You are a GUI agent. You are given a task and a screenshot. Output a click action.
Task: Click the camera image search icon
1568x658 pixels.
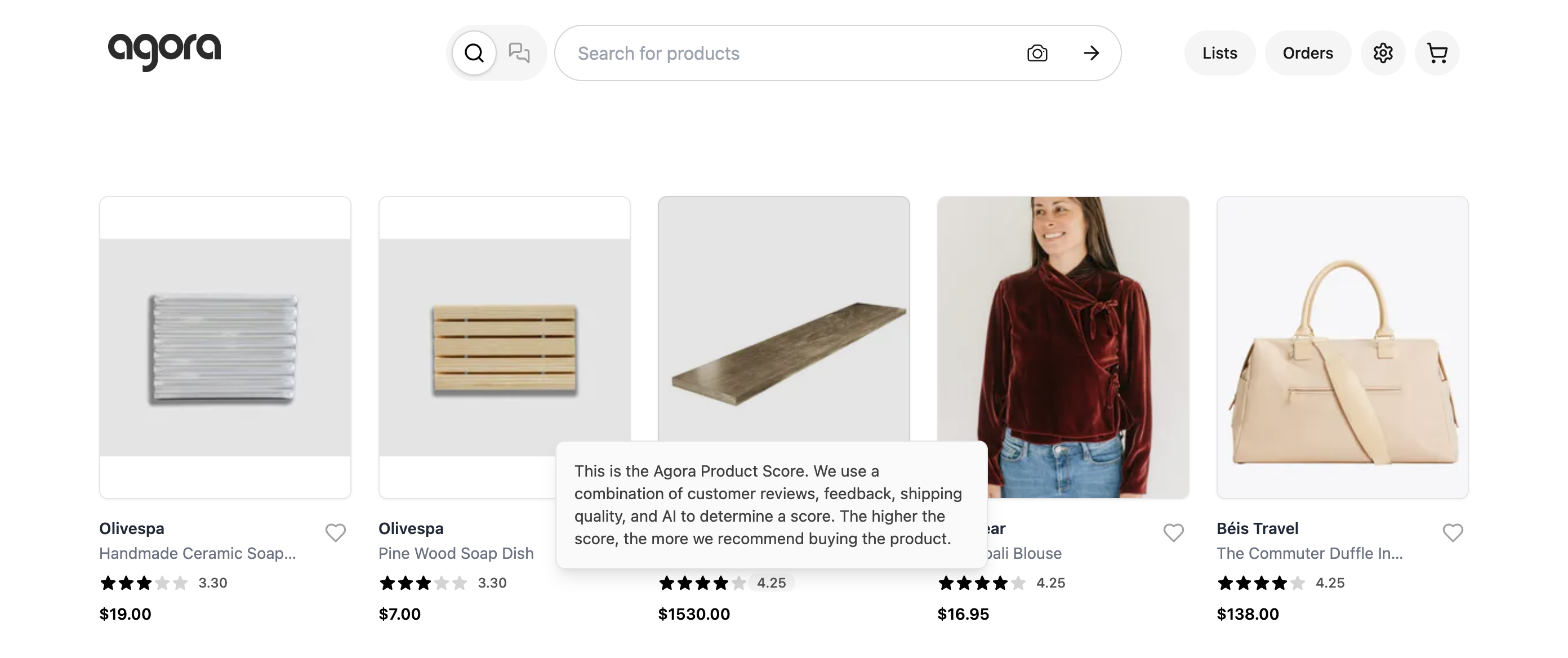(1037, 54)
